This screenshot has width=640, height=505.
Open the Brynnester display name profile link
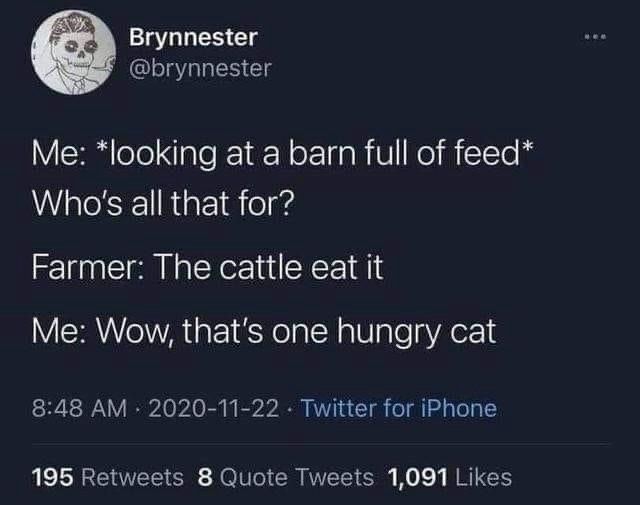click(x=193, y=37)
